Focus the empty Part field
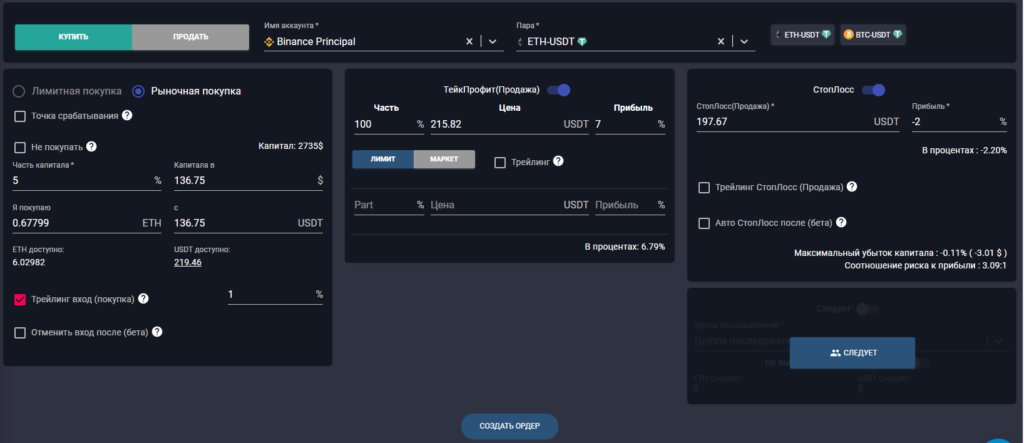Viewport: 1024px width, 443px height. [389, 205]
